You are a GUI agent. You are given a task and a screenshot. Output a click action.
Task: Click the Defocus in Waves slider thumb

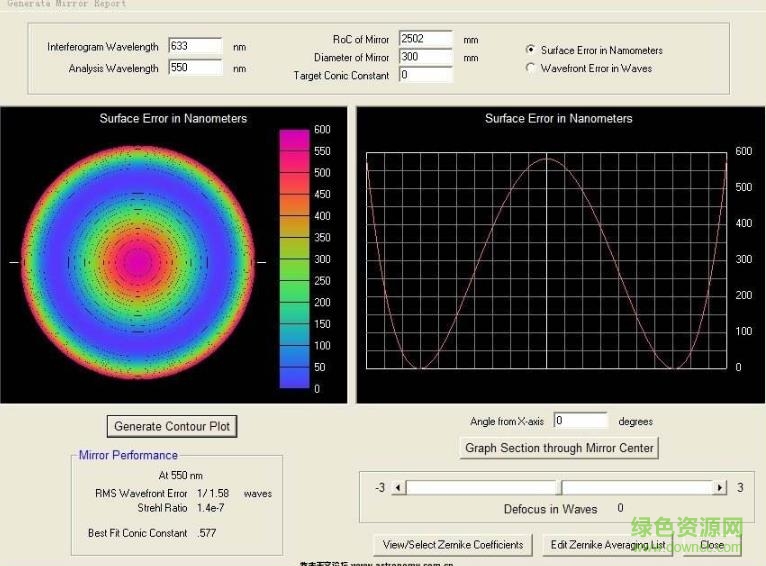560,488
